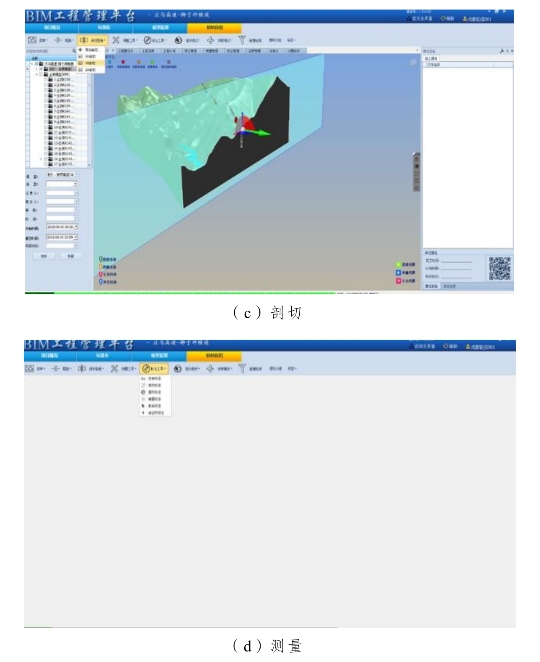
Task: Click the funnel filter icon in upper window
Action: (242, 40)
